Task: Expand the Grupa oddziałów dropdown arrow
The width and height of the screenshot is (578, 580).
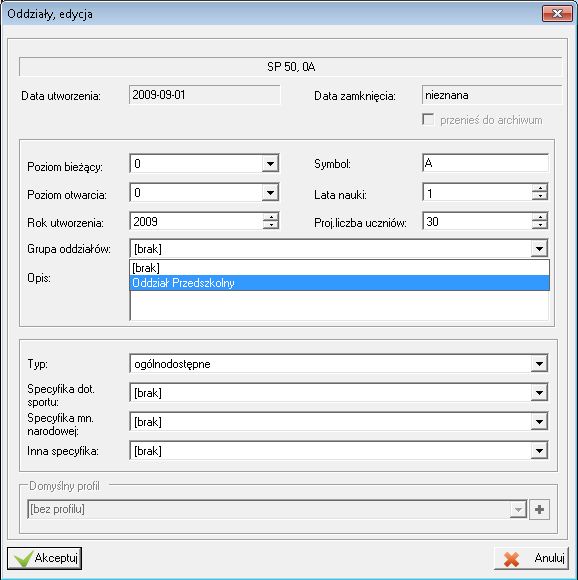Action: click(x=539, y=249)
